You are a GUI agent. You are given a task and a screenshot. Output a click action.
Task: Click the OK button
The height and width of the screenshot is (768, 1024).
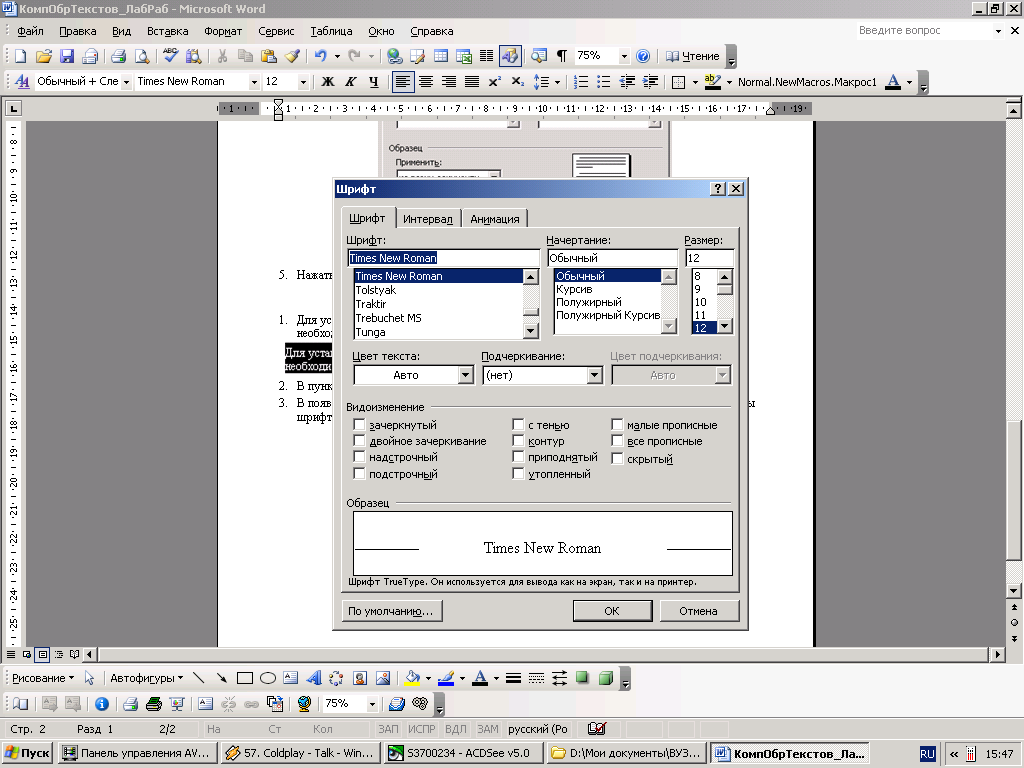point(612,611)
